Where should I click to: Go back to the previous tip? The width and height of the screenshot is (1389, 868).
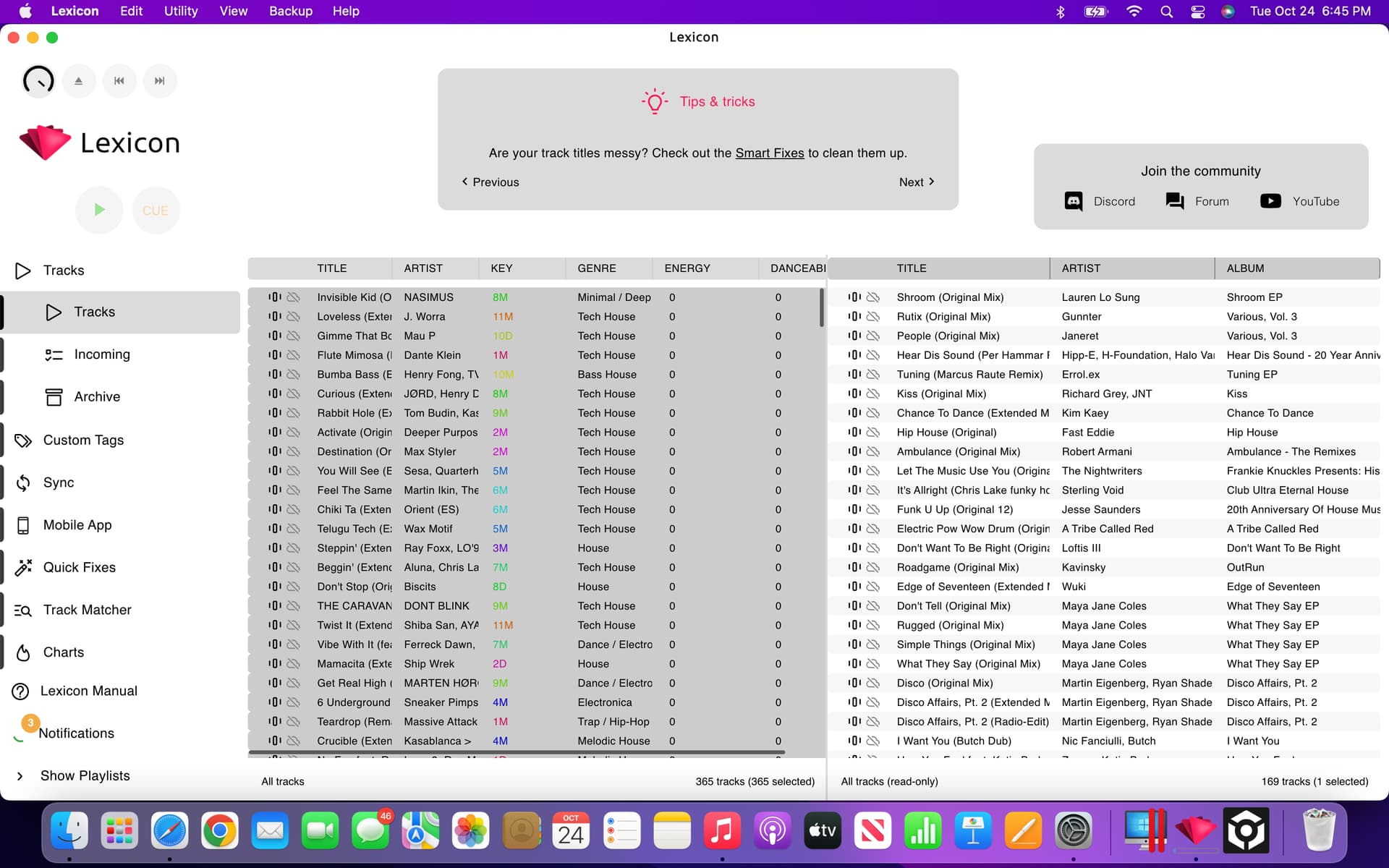click(x=490, y=182)
